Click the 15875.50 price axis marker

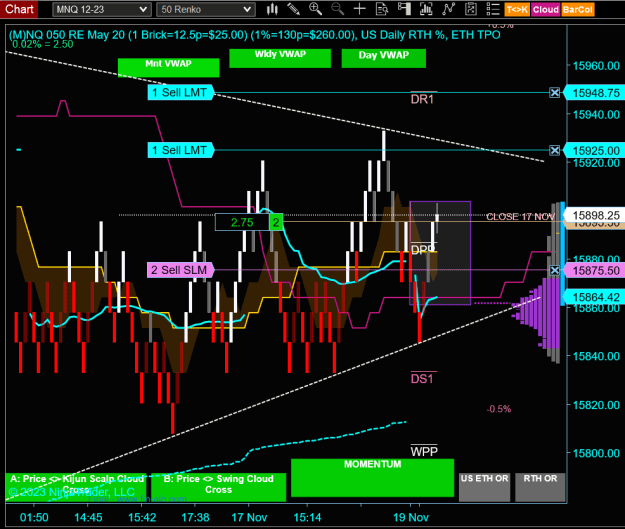(594, 270)
